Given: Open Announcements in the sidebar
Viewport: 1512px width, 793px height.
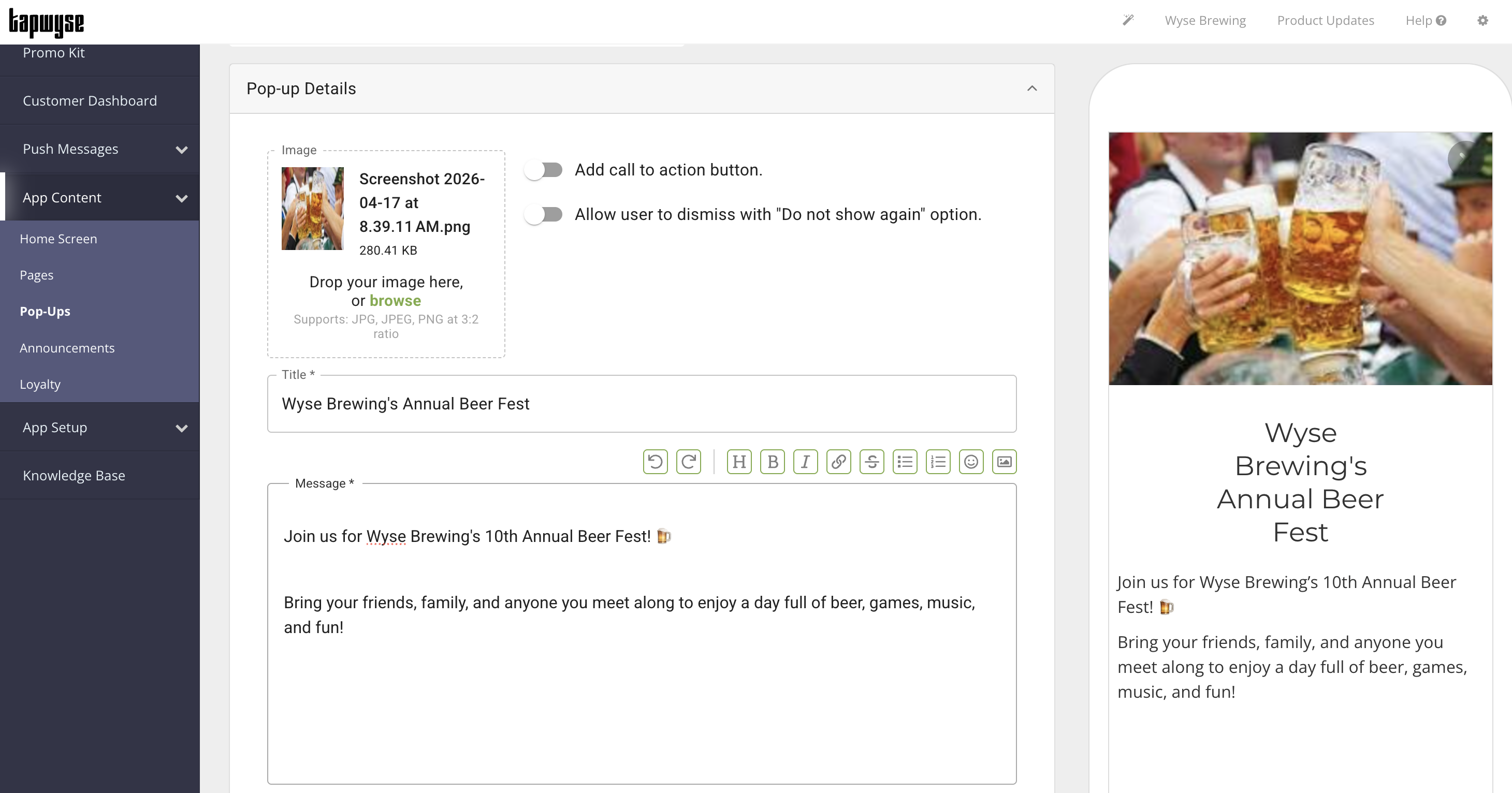Looking at the screenshot, I should tap(67, 348).
